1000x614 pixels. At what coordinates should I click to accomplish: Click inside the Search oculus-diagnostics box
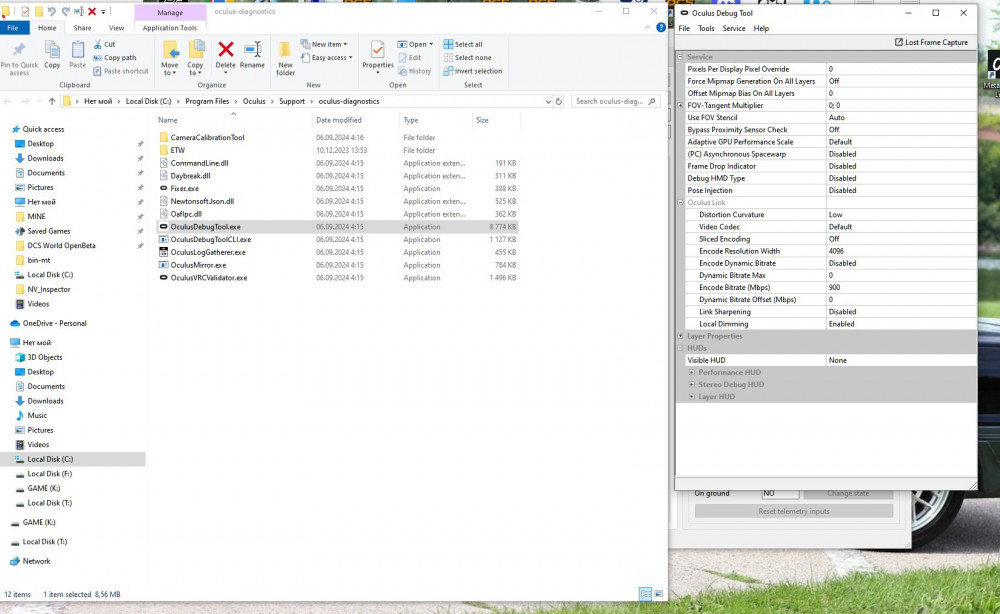[610, 101]
